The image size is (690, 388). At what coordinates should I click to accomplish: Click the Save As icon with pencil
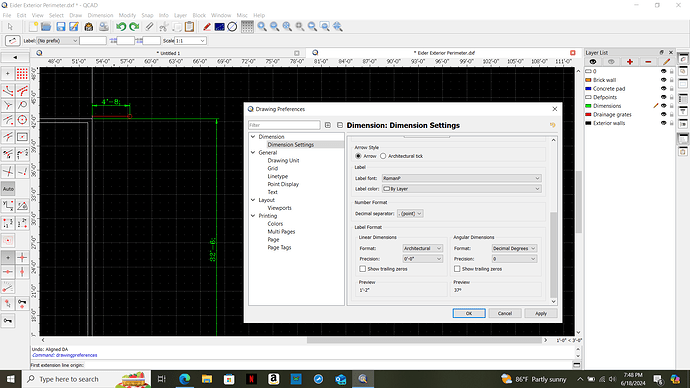[74, 27]
